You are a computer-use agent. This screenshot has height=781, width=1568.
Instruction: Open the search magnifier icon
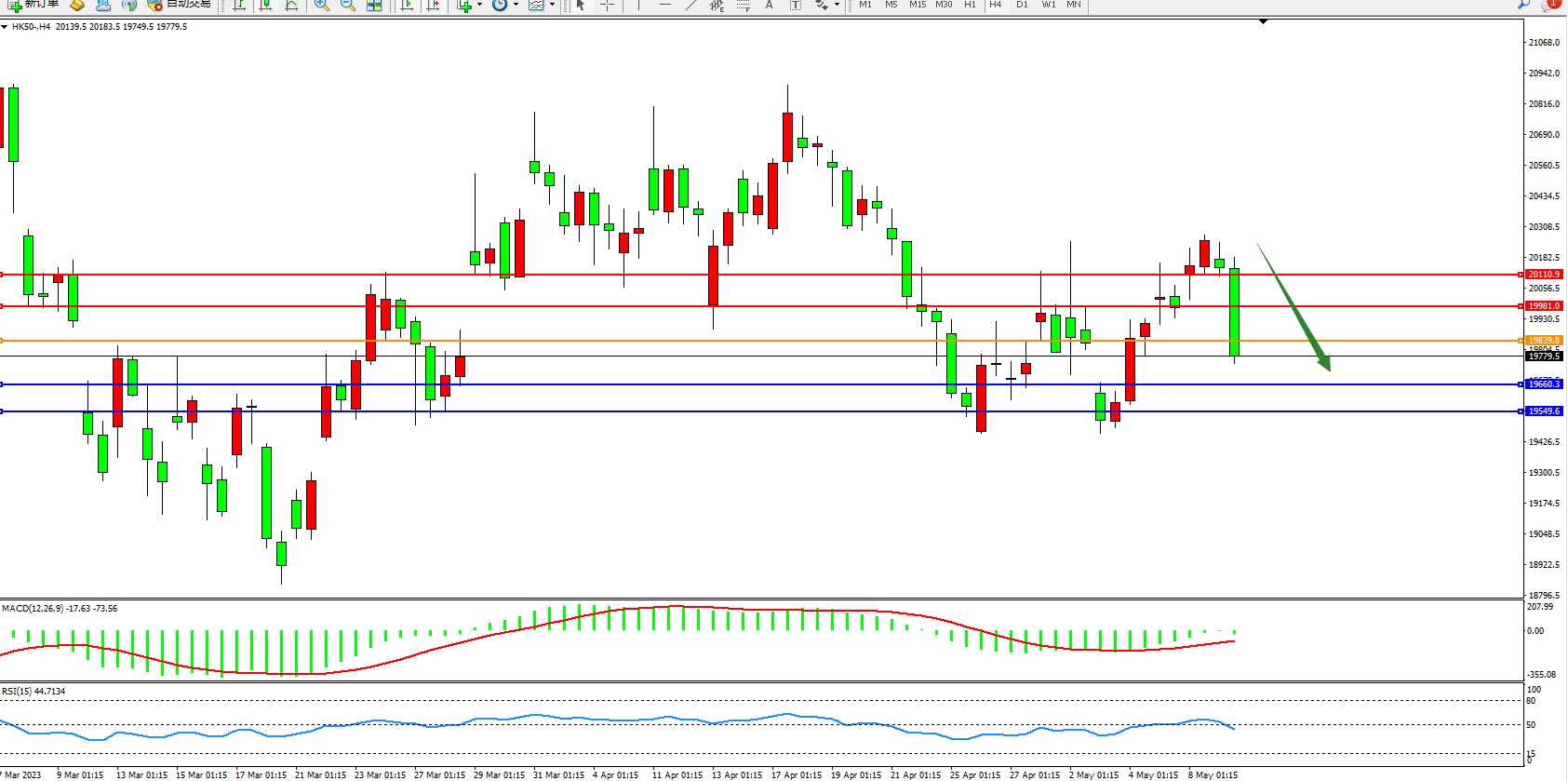tap(1523, 5)
